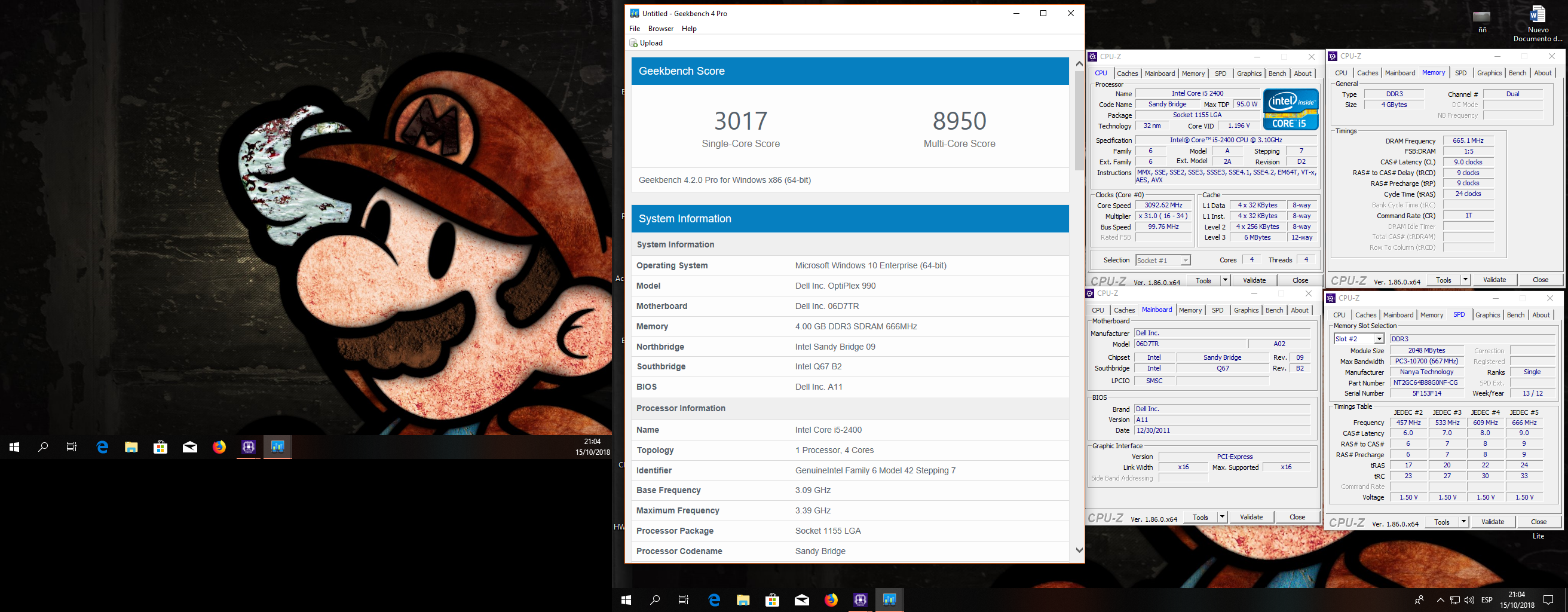1568x612 pixels.
Task: Click the Upload button in Geekbench toolbar
Action: pyautogui.click(x=647, y=42)
